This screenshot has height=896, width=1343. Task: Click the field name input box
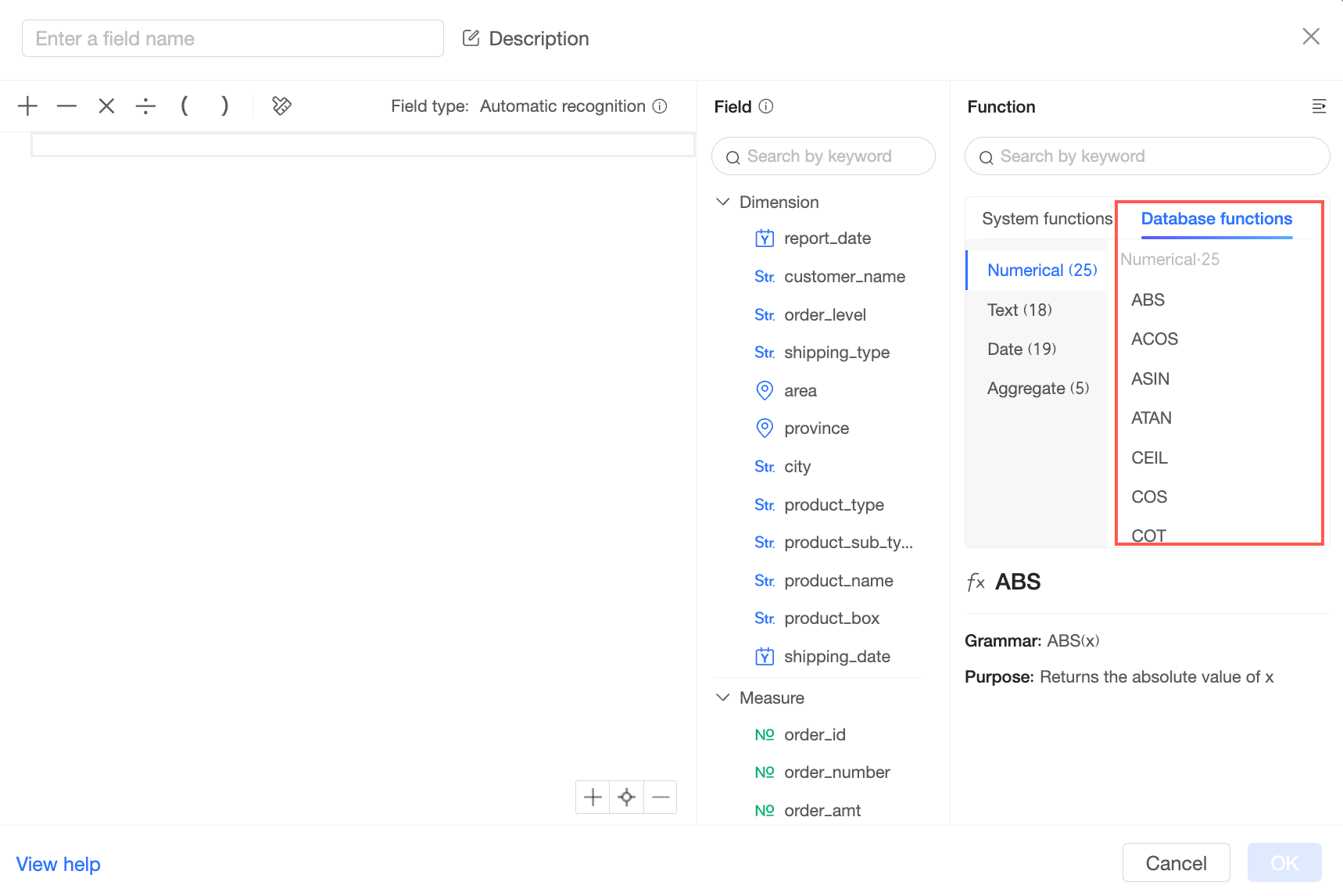[x=233, y=39]
